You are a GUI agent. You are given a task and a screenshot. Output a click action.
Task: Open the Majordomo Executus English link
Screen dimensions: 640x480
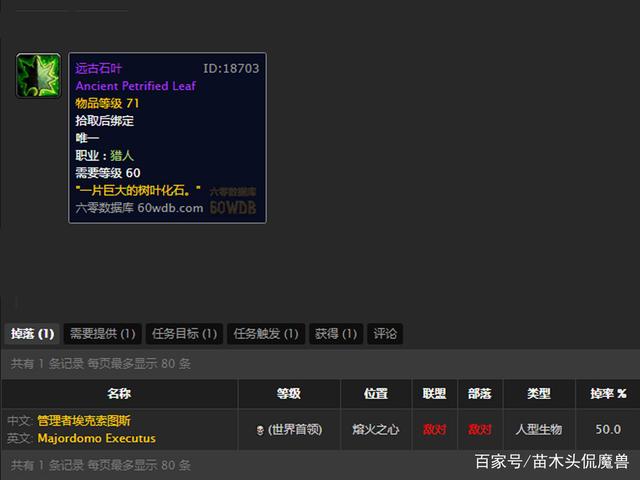[96, 438]
